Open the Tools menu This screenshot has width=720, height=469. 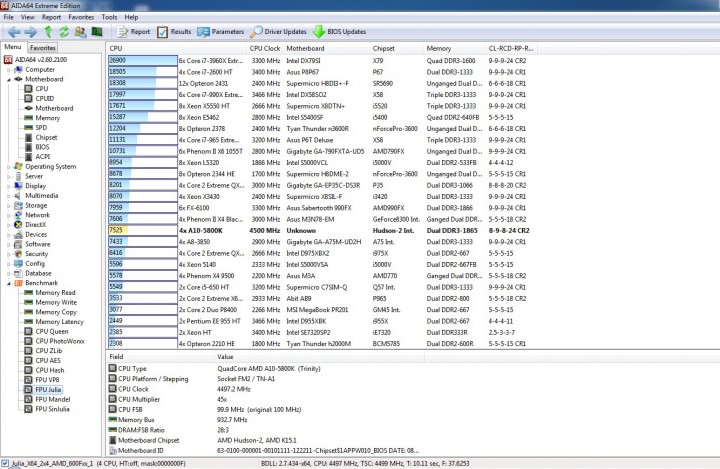(109, 17)
